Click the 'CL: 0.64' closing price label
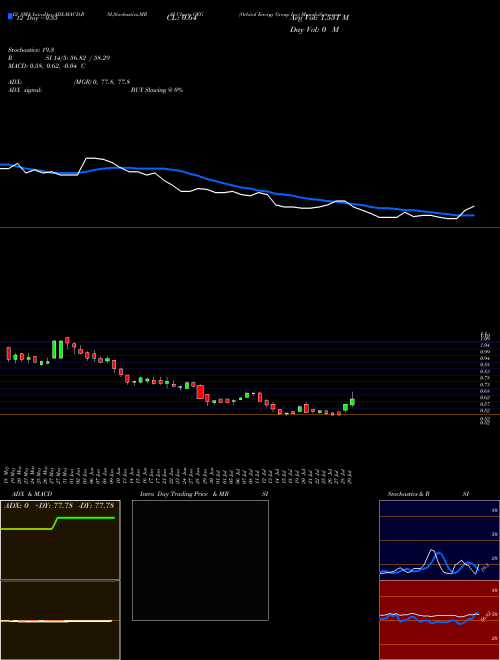This screenshot has height=660, width=500. [x=182, y=18]
